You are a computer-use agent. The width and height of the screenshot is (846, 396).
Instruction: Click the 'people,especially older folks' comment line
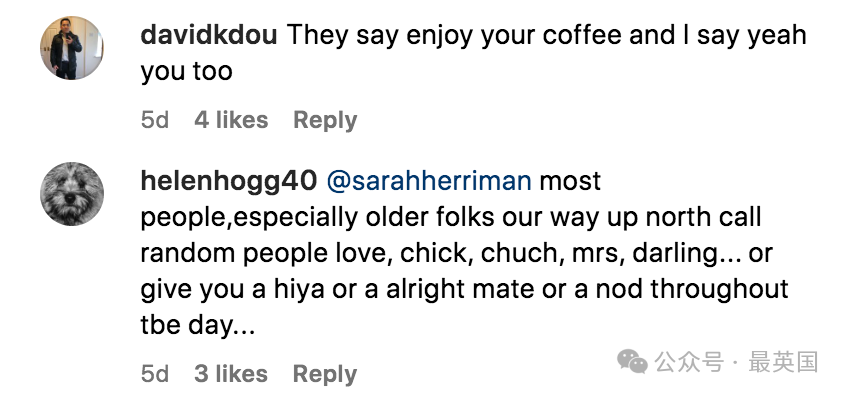451,217
